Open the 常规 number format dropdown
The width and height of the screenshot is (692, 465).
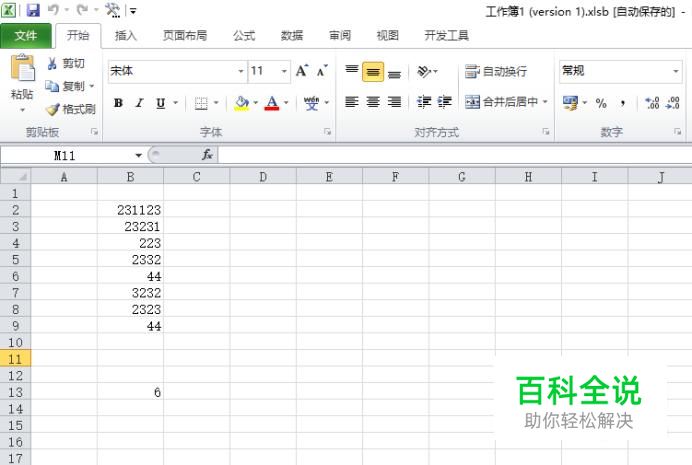click(676, 71)
